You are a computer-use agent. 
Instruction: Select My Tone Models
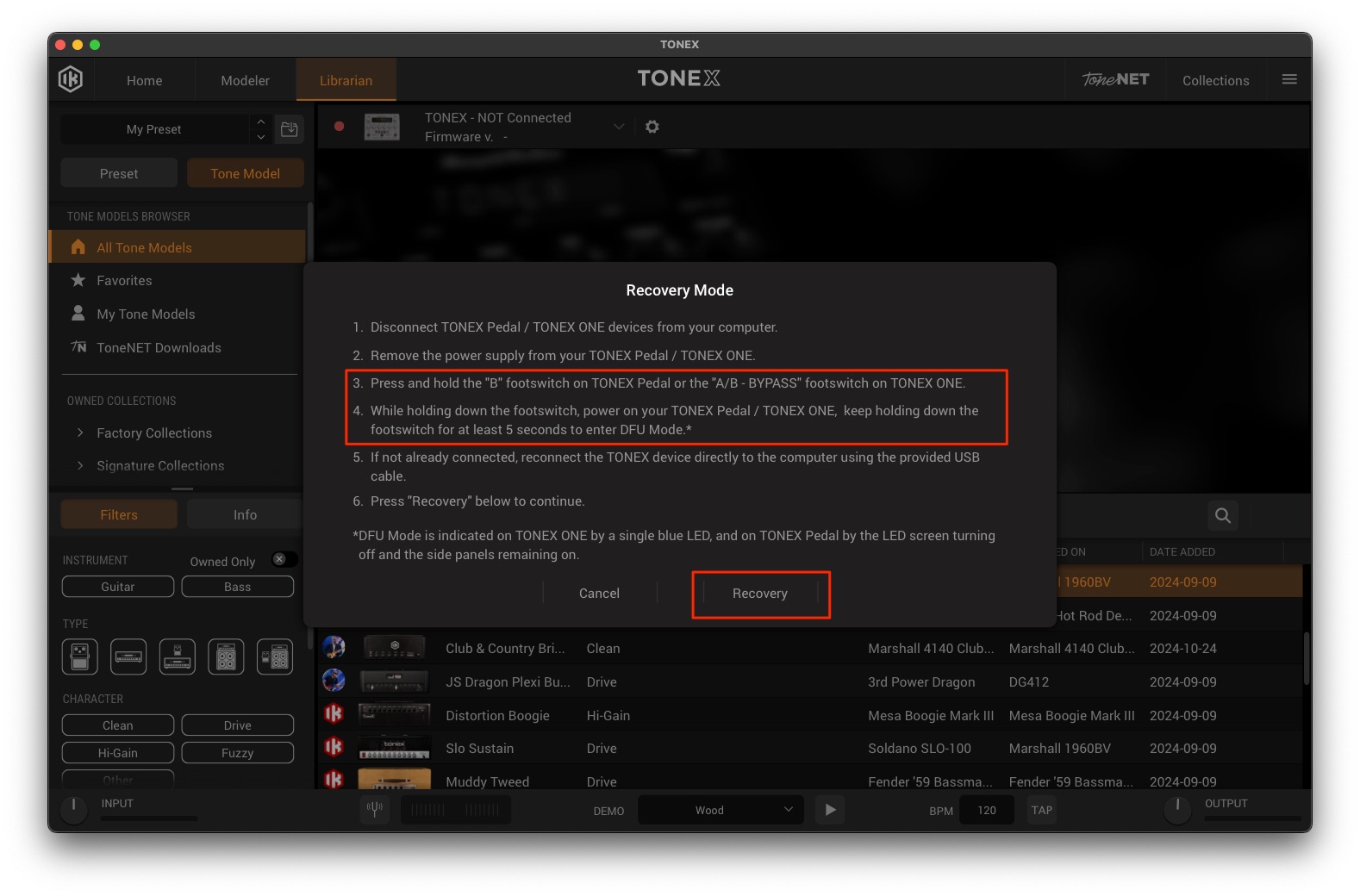click(178, 314)
